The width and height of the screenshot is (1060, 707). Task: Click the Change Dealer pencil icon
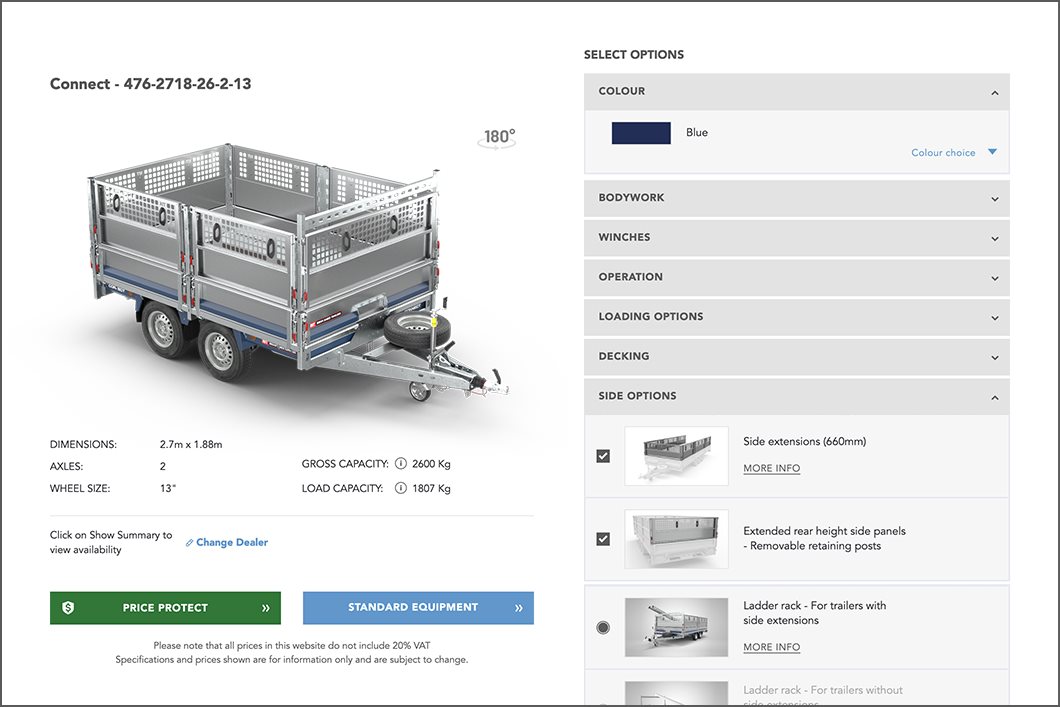click(189, 543)
